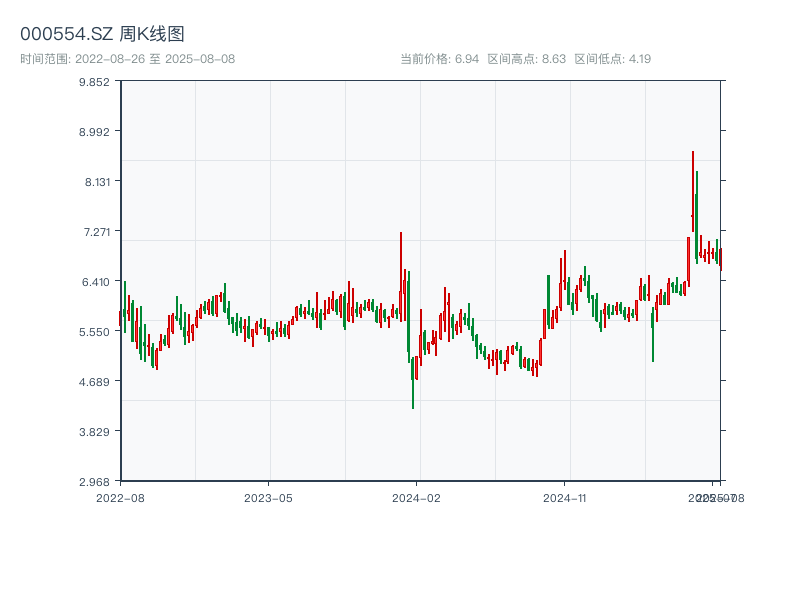Click the y-axis label 3.829
Image resolution: width=800 pixels, height=600 pixels.
point(94,432)
